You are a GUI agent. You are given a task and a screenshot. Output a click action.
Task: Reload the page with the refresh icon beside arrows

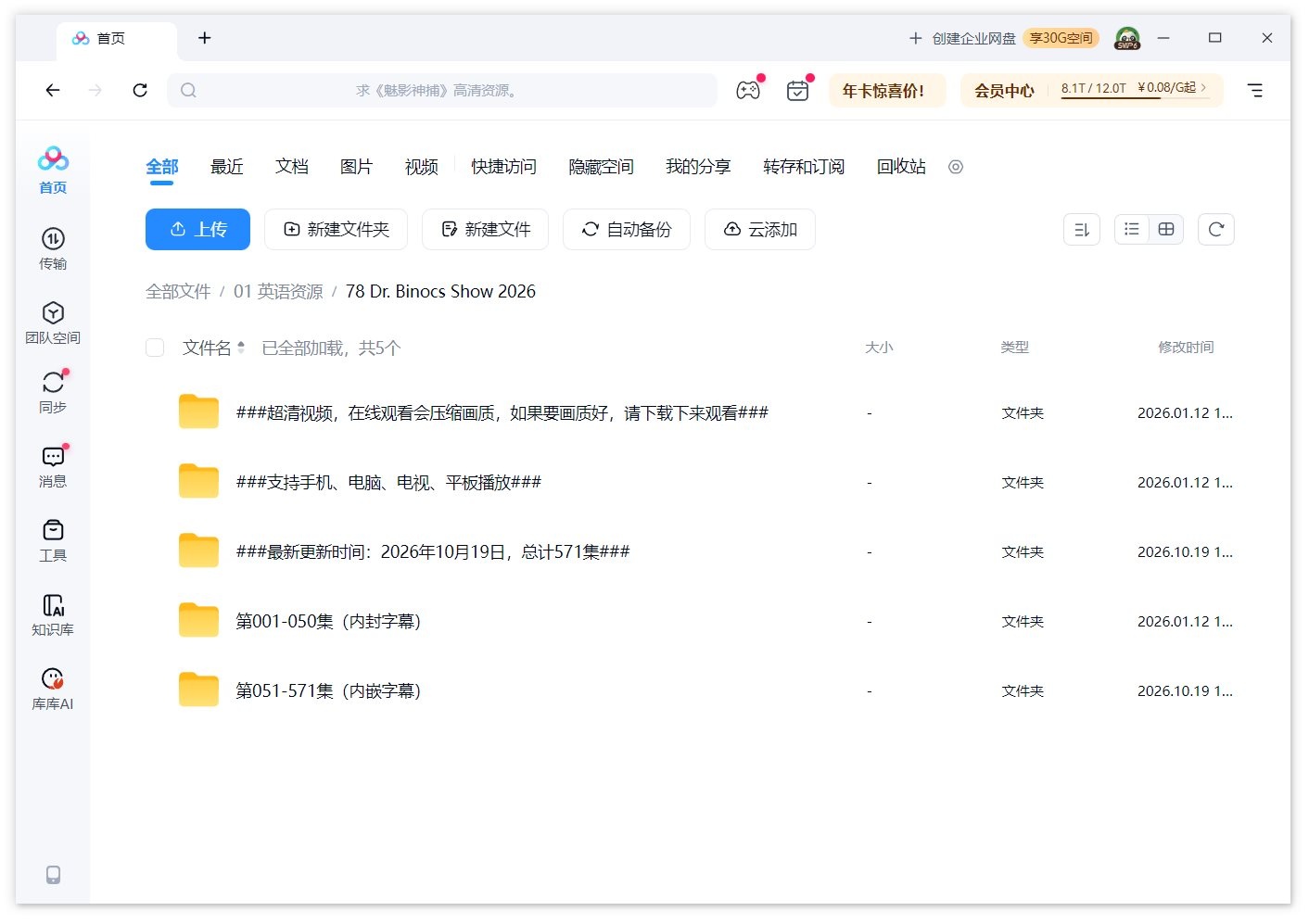[x=140, y=90]
